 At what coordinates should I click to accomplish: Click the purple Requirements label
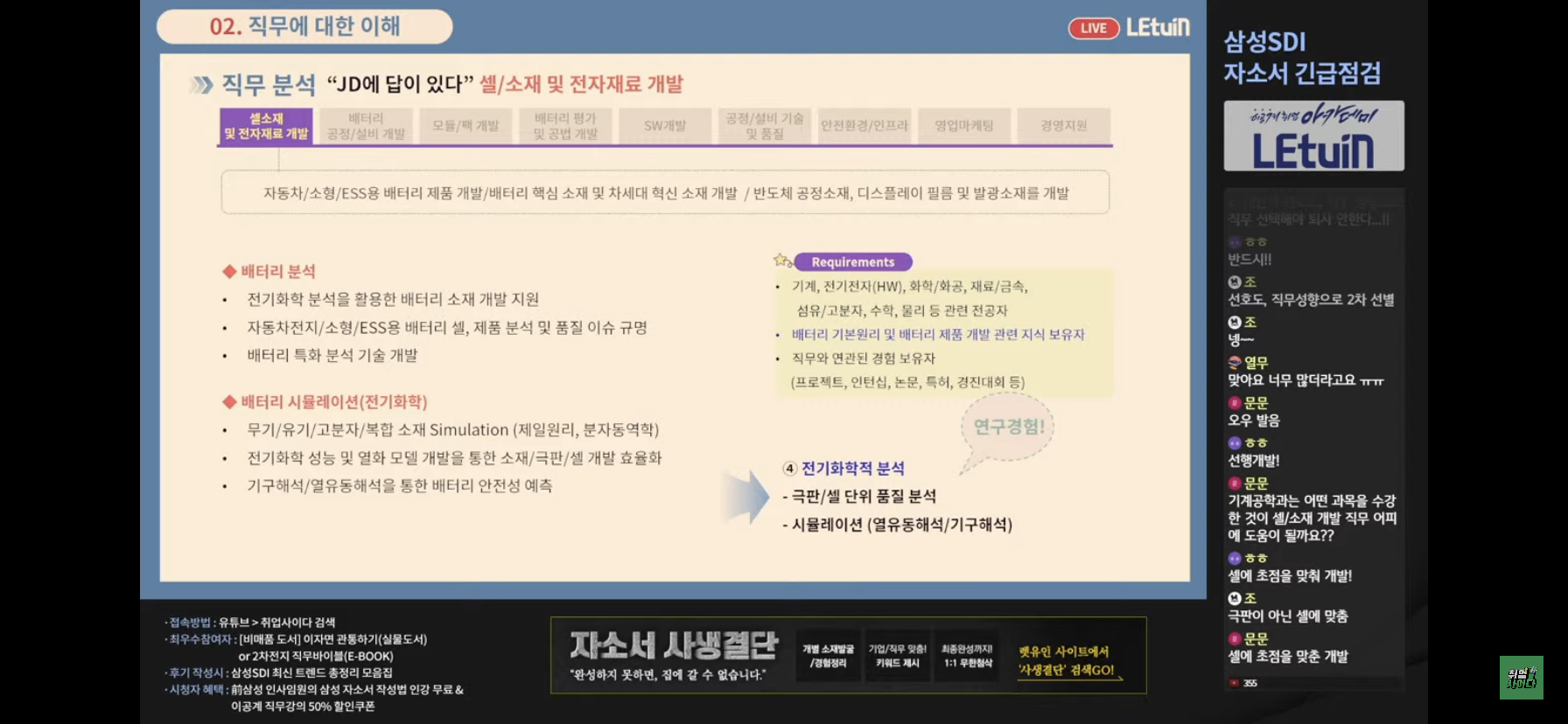click(853, 261)
